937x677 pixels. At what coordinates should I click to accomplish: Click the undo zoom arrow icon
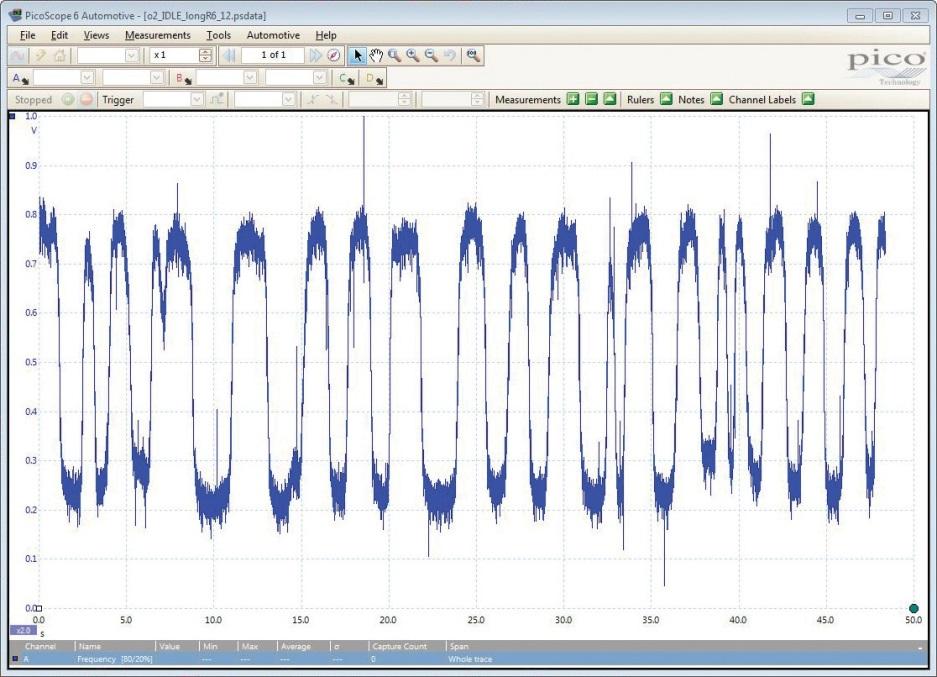click(x=449, y=56)
